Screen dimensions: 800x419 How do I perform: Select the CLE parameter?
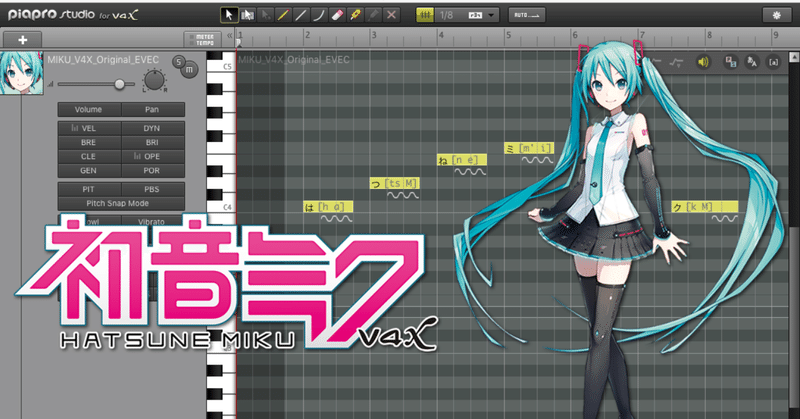(x=89, y=156)
